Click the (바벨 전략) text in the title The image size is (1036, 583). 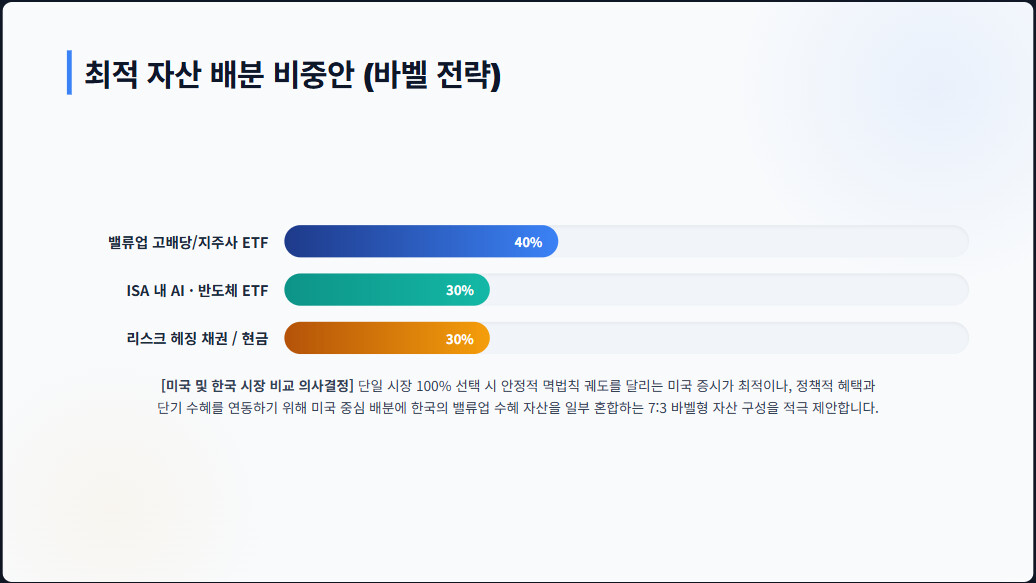point(432,74)
